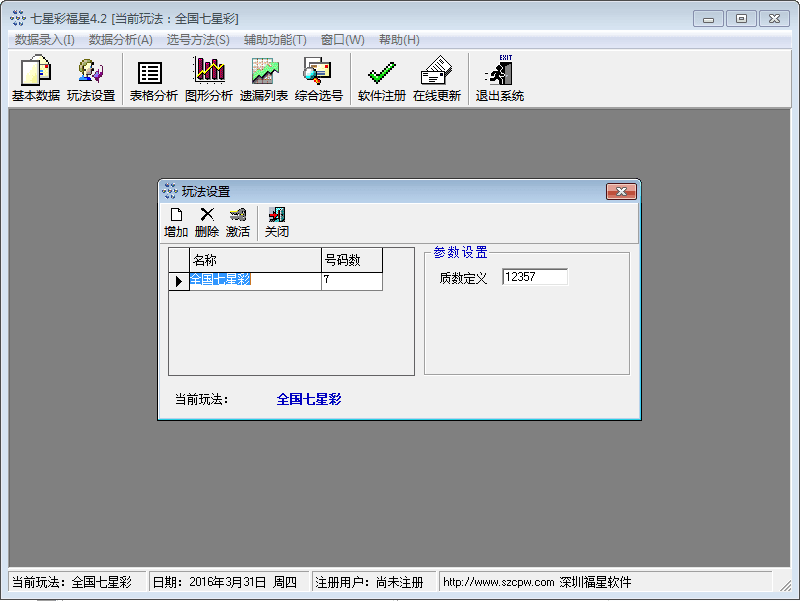Click the 玩法设置 toolbar icon
This screenshot has width=800, height=601.
(x=91, y=80)
